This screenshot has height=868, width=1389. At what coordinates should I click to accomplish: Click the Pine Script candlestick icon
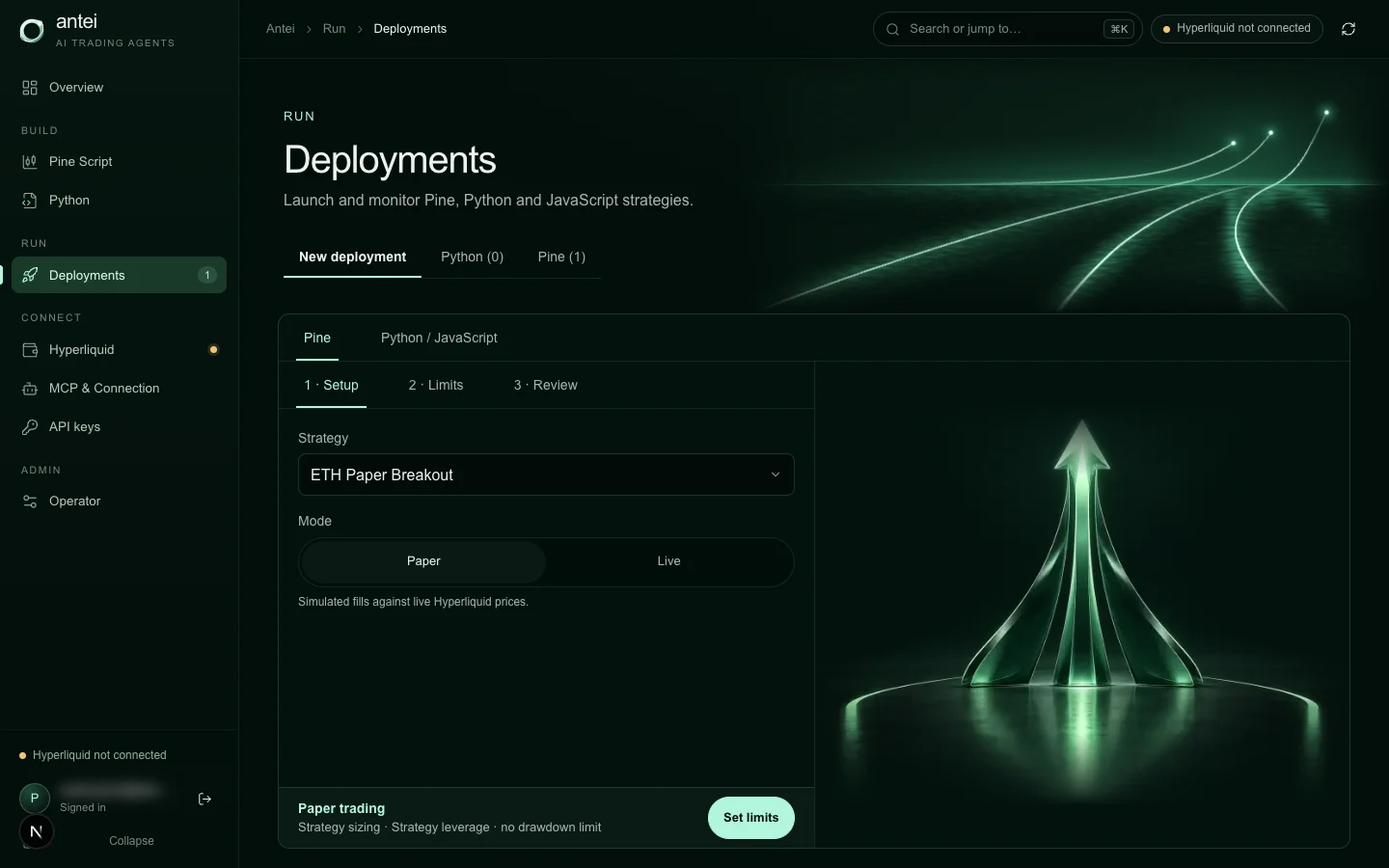tap(30, 162)
